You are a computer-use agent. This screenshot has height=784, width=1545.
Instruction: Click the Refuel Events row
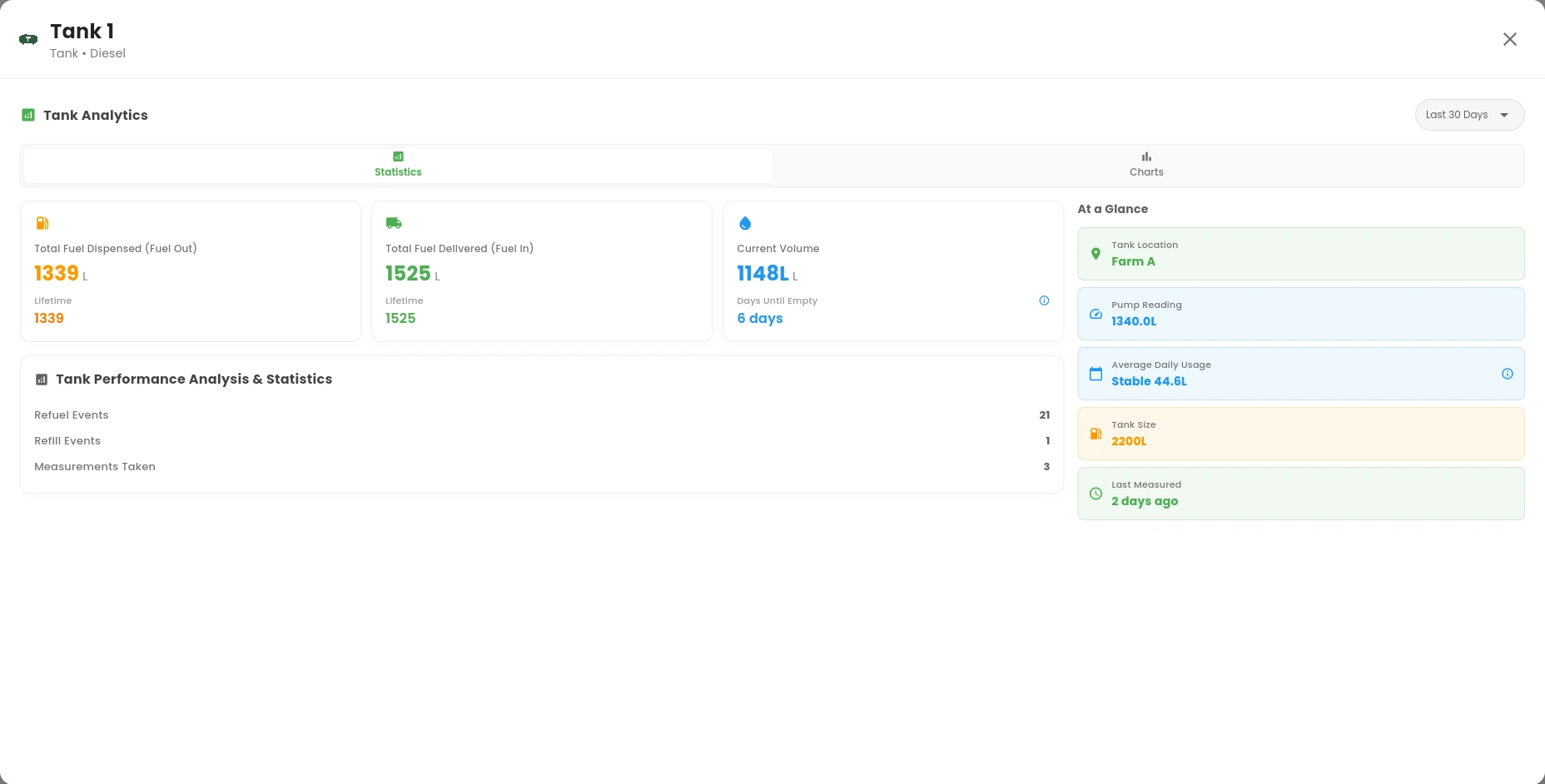pos(541,415)
